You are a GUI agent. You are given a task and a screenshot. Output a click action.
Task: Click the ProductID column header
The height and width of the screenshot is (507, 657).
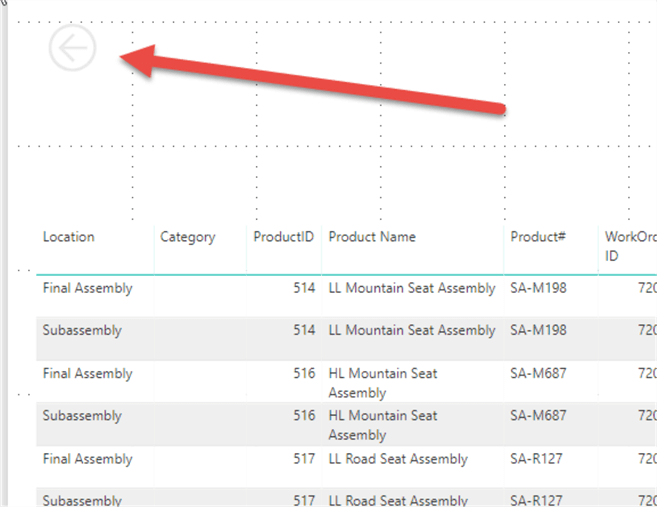click(x=284, y=237)
